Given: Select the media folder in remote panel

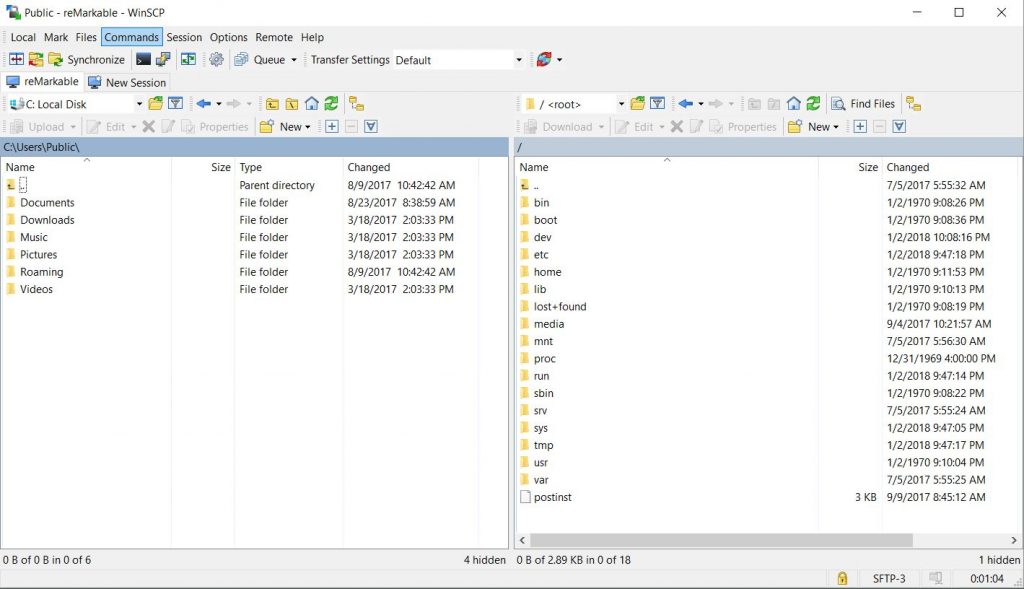Looking at the screenshot, I should point(549,324).
